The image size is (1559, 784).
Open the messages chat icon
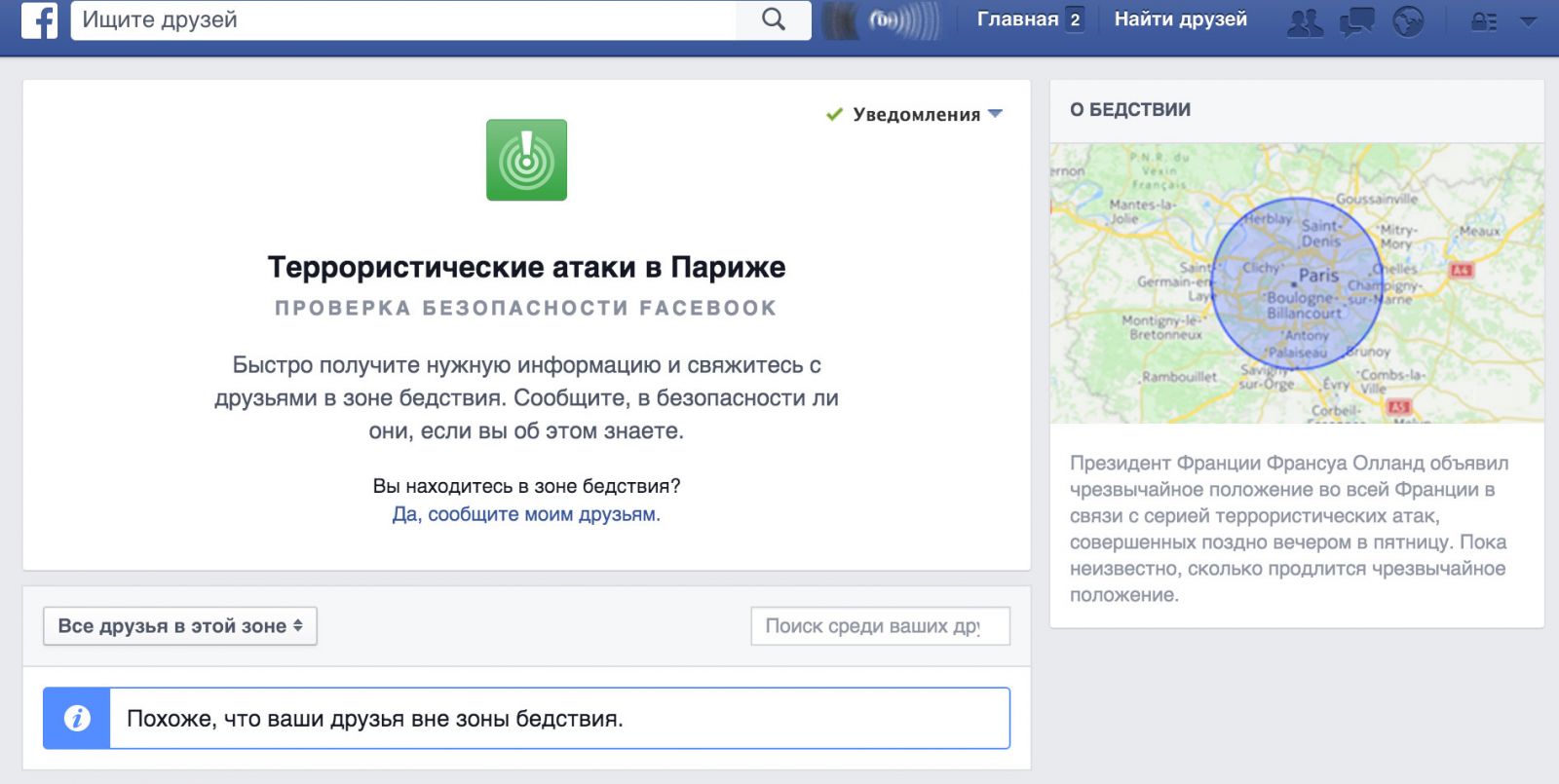pyautogui.click(x=1356, y=21)
